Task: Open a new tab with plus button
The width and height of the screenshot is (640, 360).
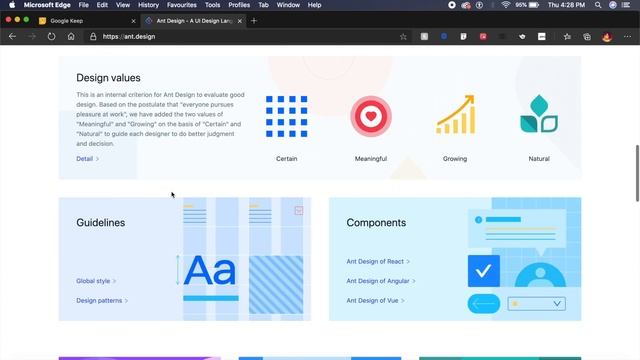Action: click(x=254, y=21)
